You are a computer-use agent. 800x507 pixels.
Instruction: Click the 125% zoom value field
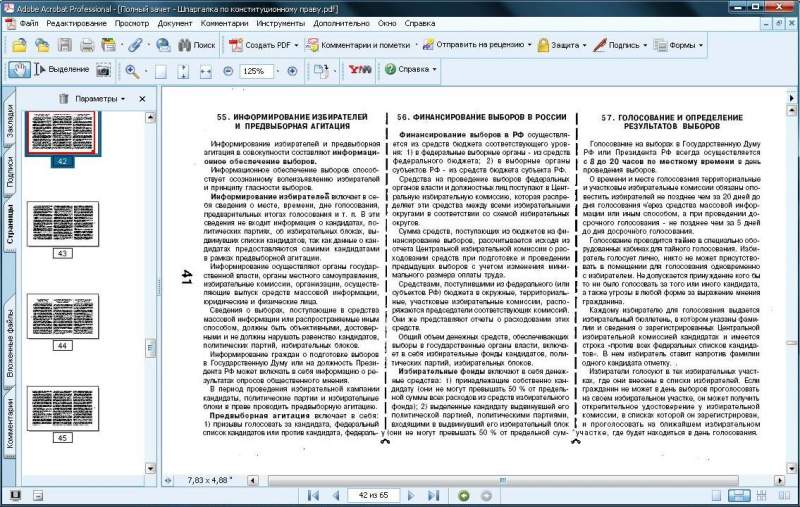pos(257,71)
